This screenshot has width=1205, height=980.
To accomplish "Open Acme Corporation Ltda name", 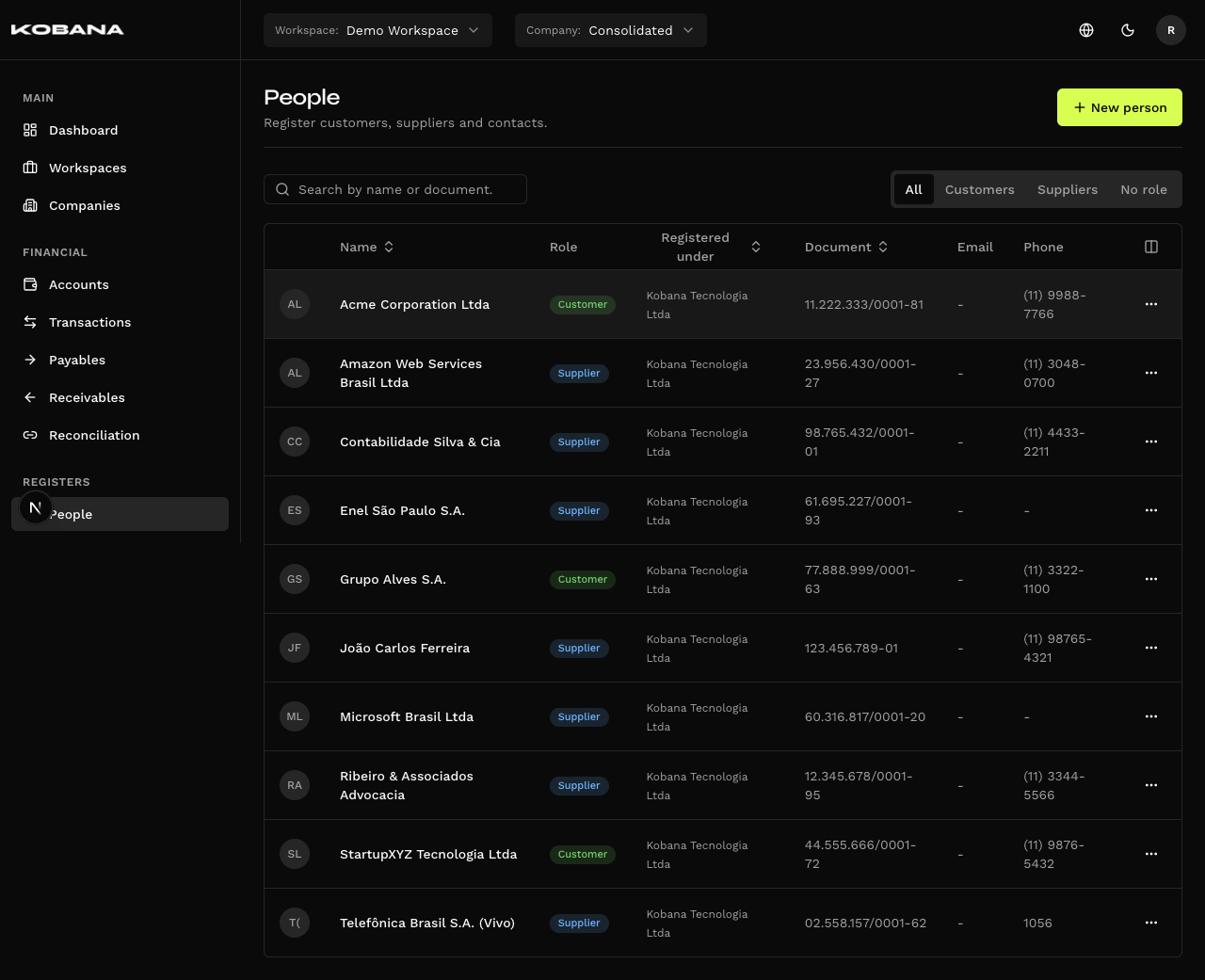I will click(414, 304).
